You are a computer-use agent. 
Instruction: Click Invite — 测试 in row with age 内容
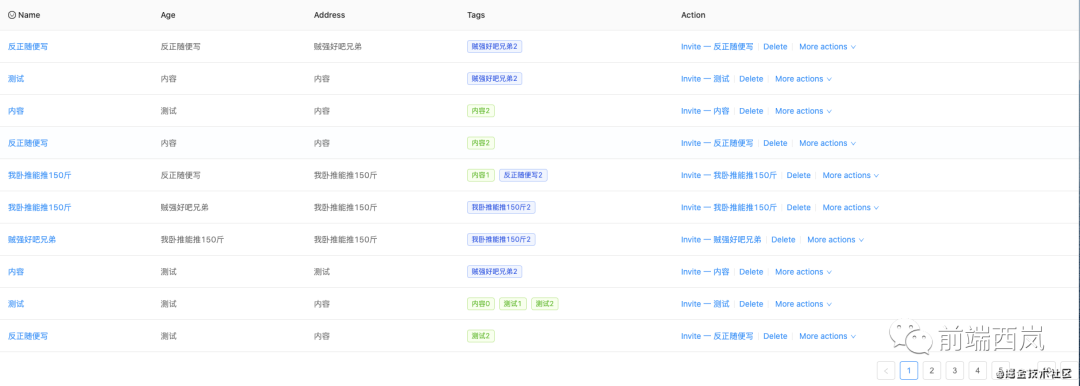pos(705,79)
